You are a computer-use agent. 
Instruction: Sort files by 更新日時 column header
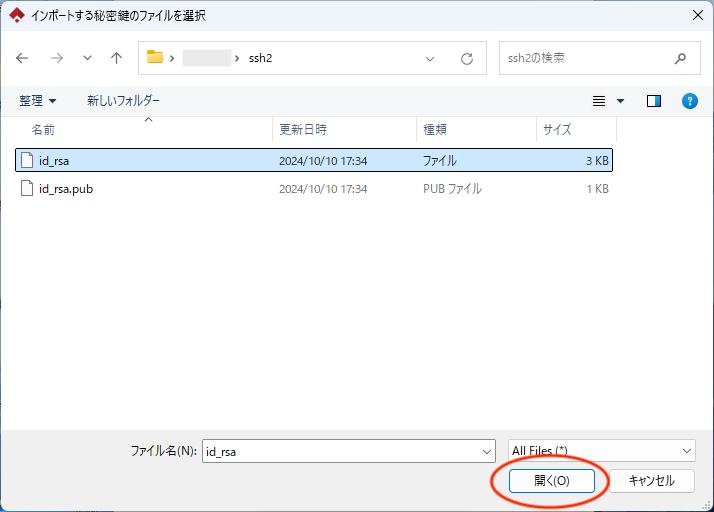click(303, 130)
